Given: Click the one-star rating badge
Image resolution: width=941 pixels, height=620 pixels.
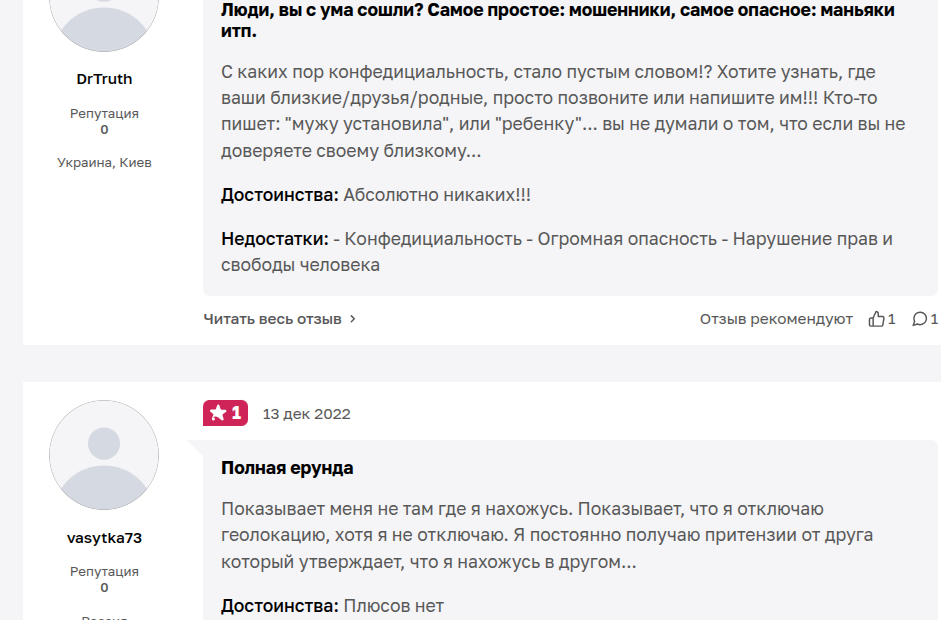Looking at the screenshot, I should 225,413.
